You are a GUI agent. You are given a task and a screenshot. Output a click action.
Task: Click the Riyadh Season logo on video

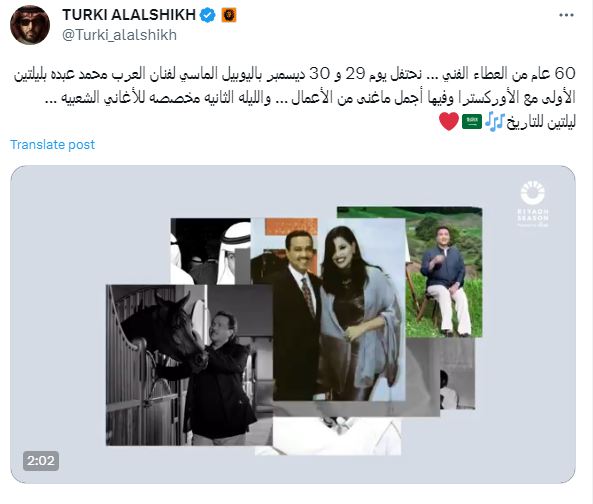pos(532,203)
